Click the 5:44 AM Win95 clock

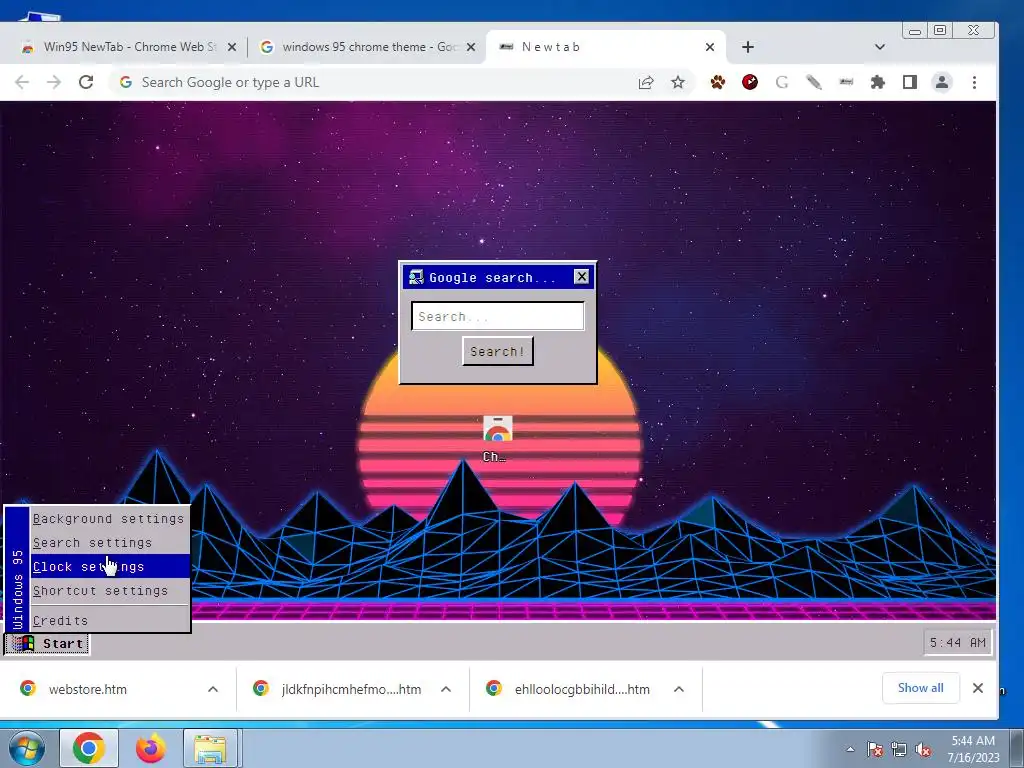coord(957,643)
